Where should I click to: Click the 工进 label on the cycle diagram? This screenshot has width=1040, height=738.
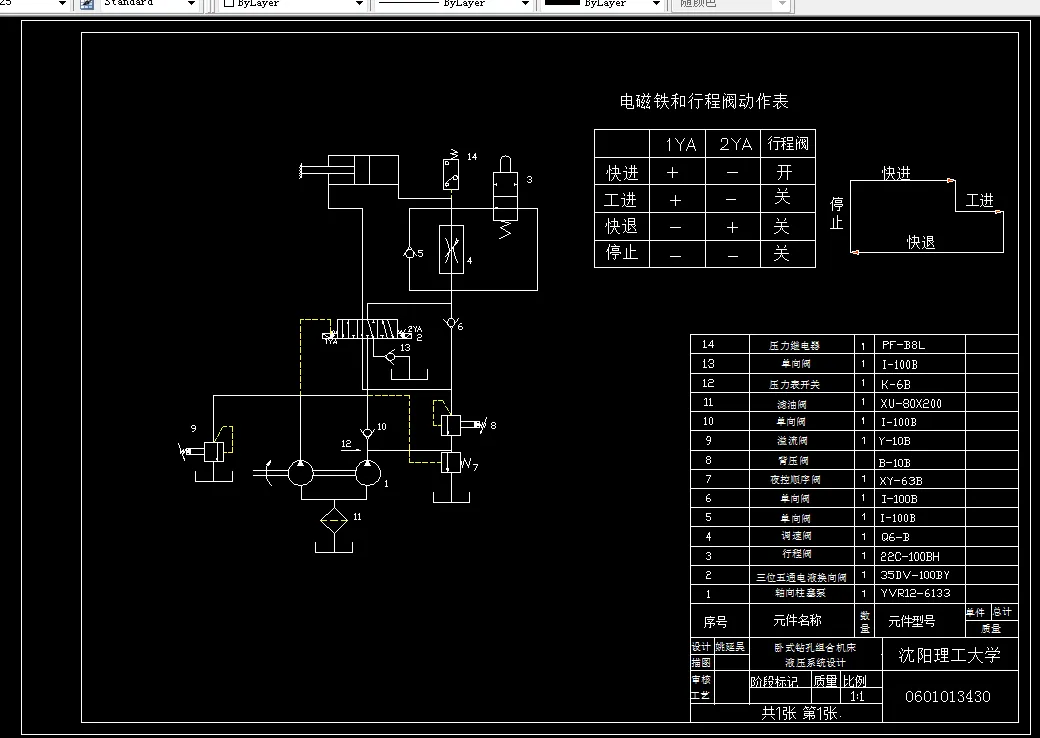(980, 200)
